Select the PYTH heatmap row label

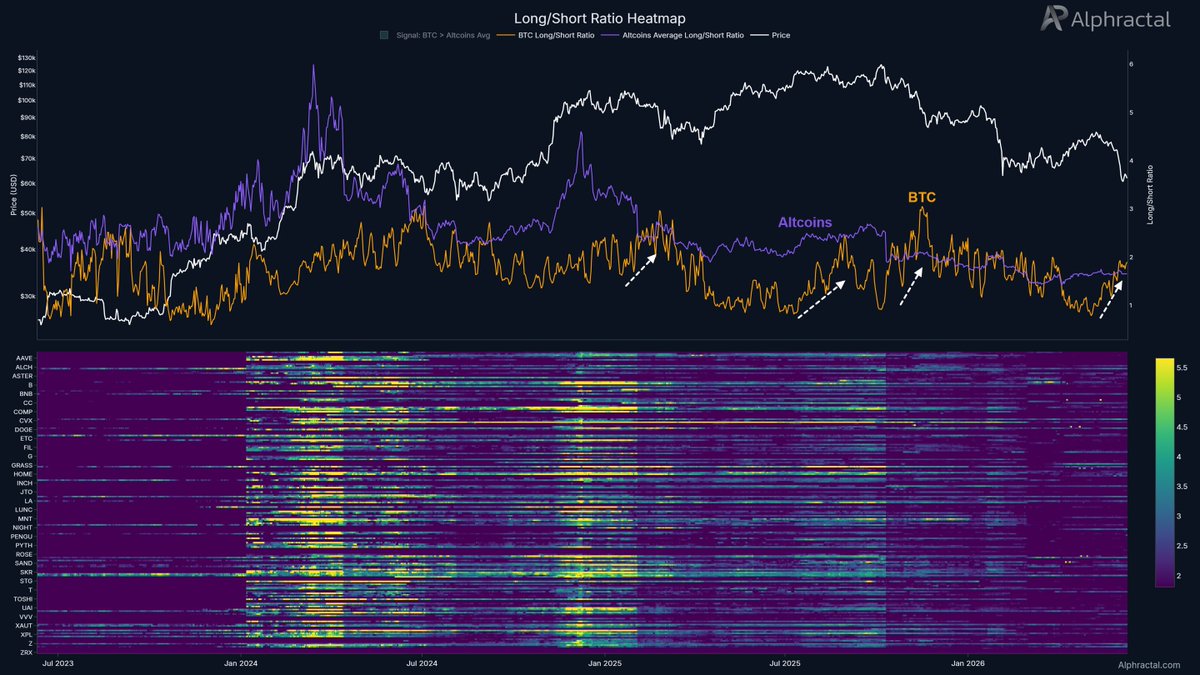point(25,546)
